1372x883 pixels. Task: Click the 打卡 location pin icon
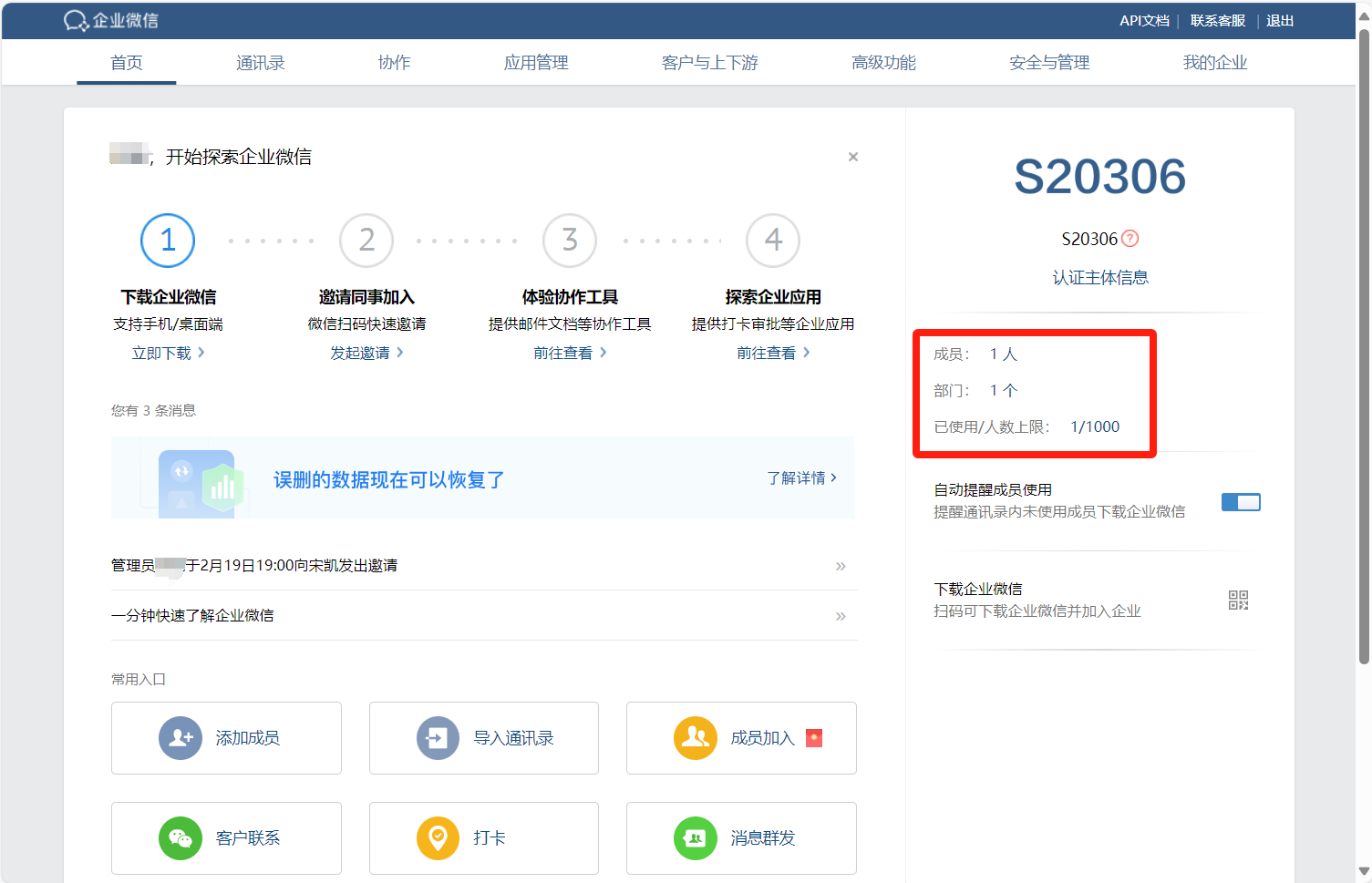pos(438,838)
